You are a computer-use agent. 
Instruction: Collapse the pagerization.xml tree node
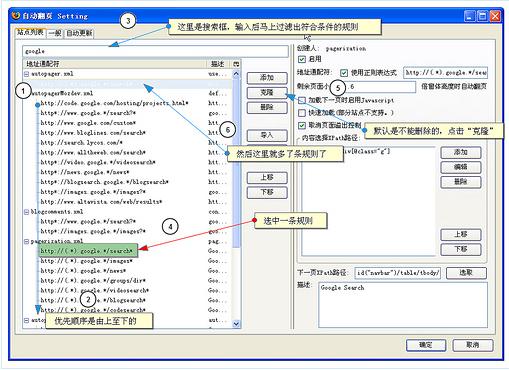26,241
